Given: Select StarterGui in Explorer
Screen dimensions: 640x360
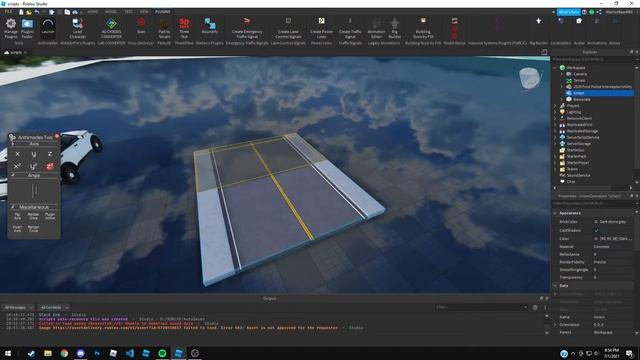Looking at the screenshot, I should (x=575, y=150).
